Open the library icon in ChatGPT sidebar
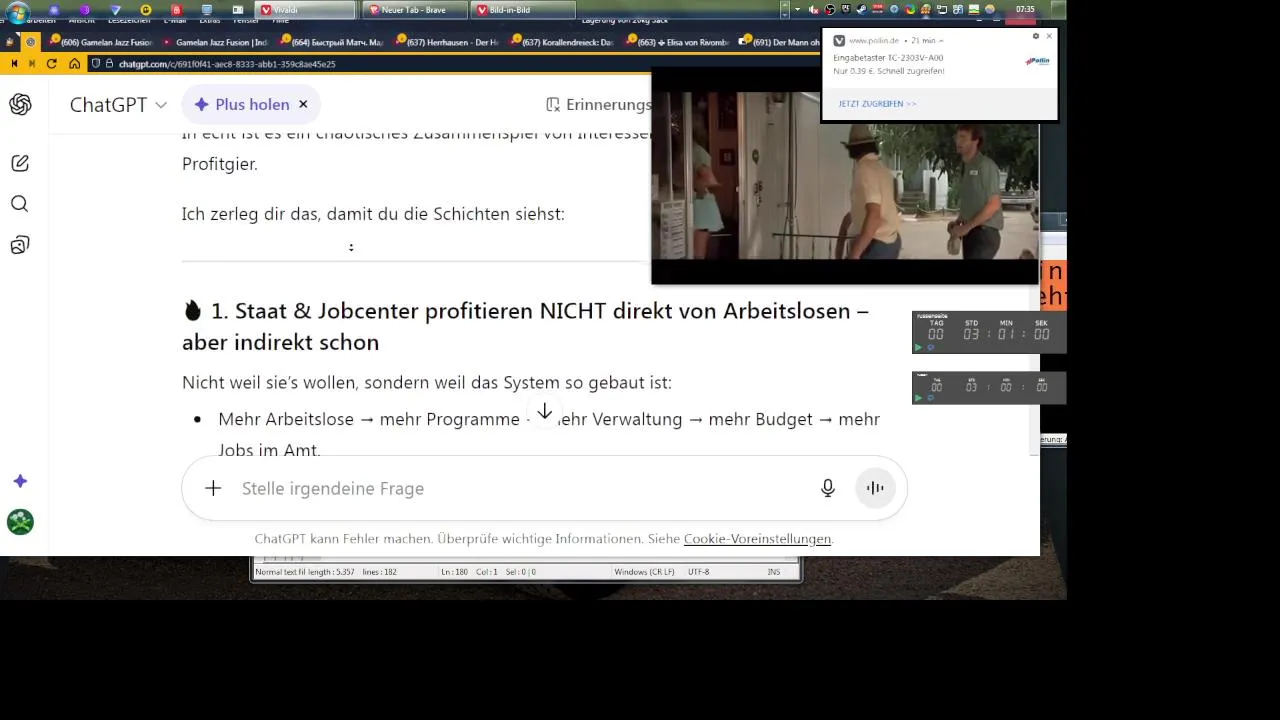The image size is (1280, 720). [x=20, y=245]
